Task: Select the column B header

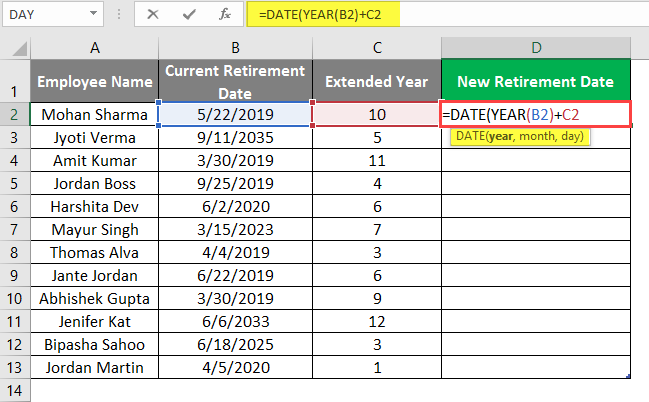Action: pos(235,47)
